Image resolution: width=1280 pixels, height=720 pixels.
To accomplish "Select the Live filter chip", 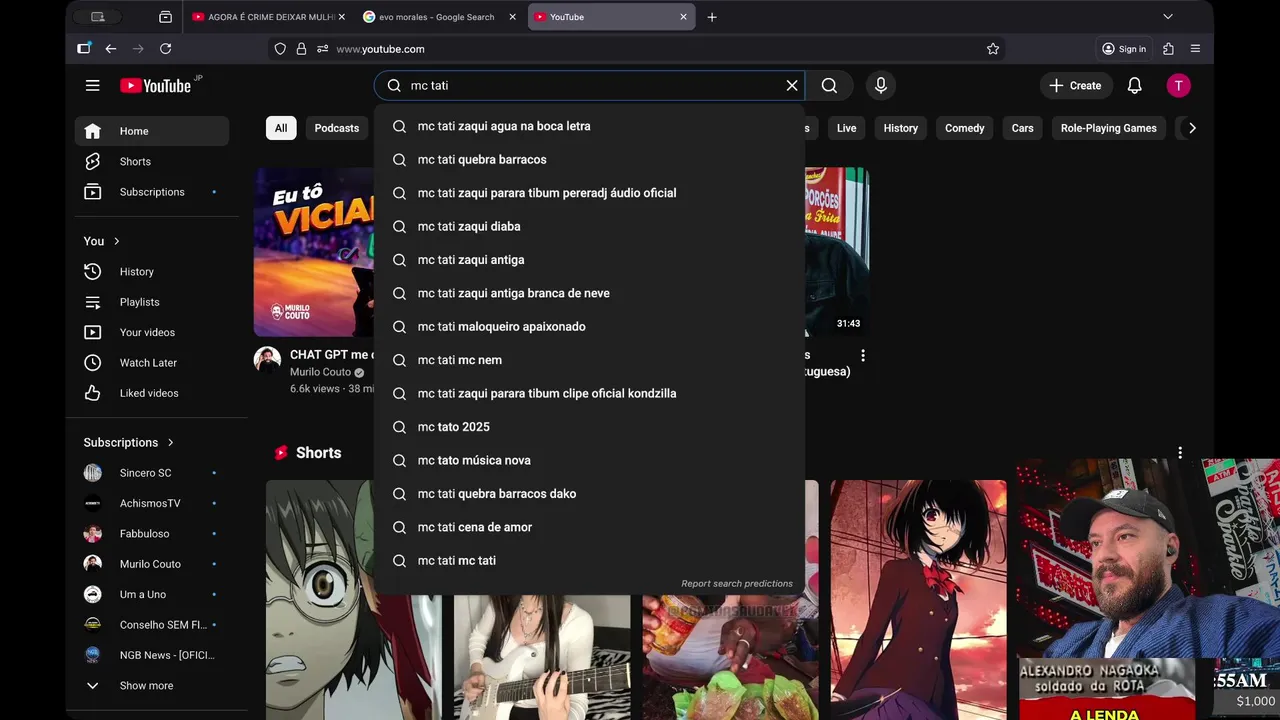I will 846,128.
